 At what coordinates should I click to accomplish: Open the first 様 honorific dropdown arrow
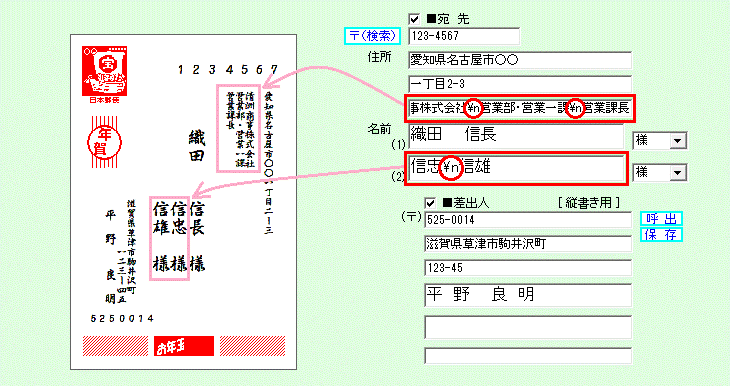(x=678, y=141)
